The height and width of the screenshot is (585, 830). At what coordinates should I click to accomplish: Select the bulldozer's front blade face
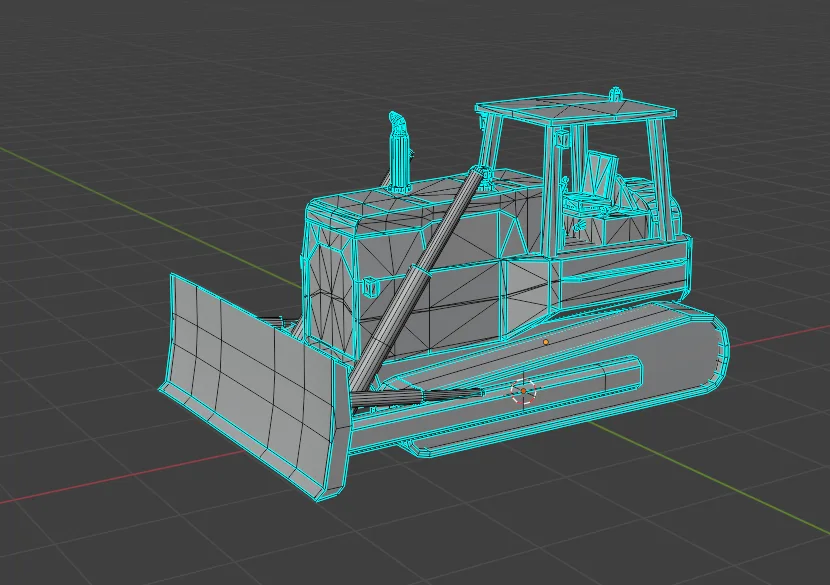click(250, 382)
